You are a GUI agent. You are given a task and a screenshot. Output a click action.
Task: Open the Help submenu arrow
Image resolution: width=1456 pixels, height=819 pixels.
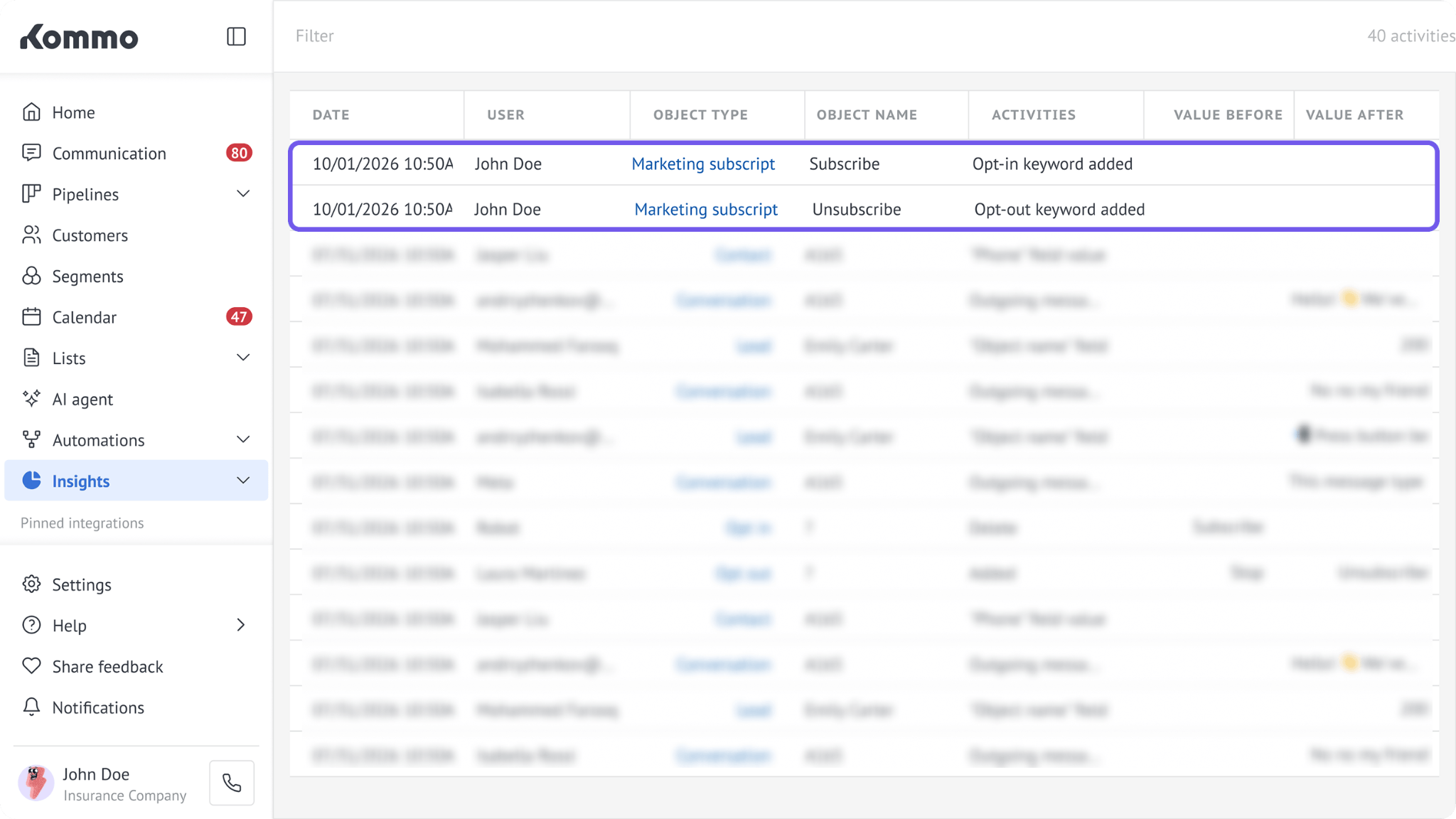241,625
